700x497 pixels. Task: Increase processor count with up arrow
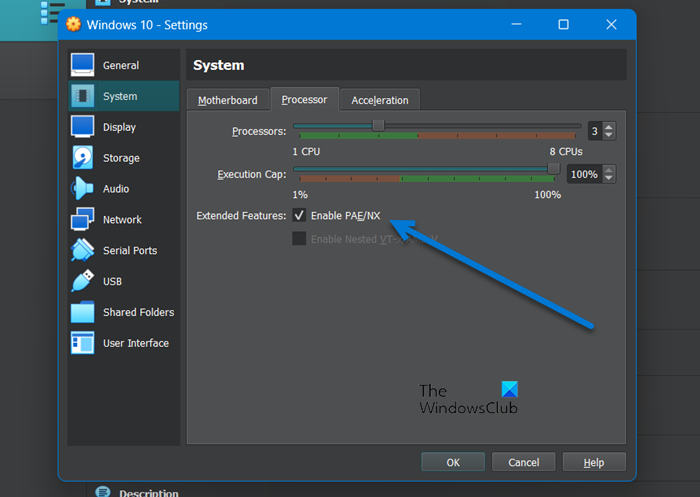[608, 127]
